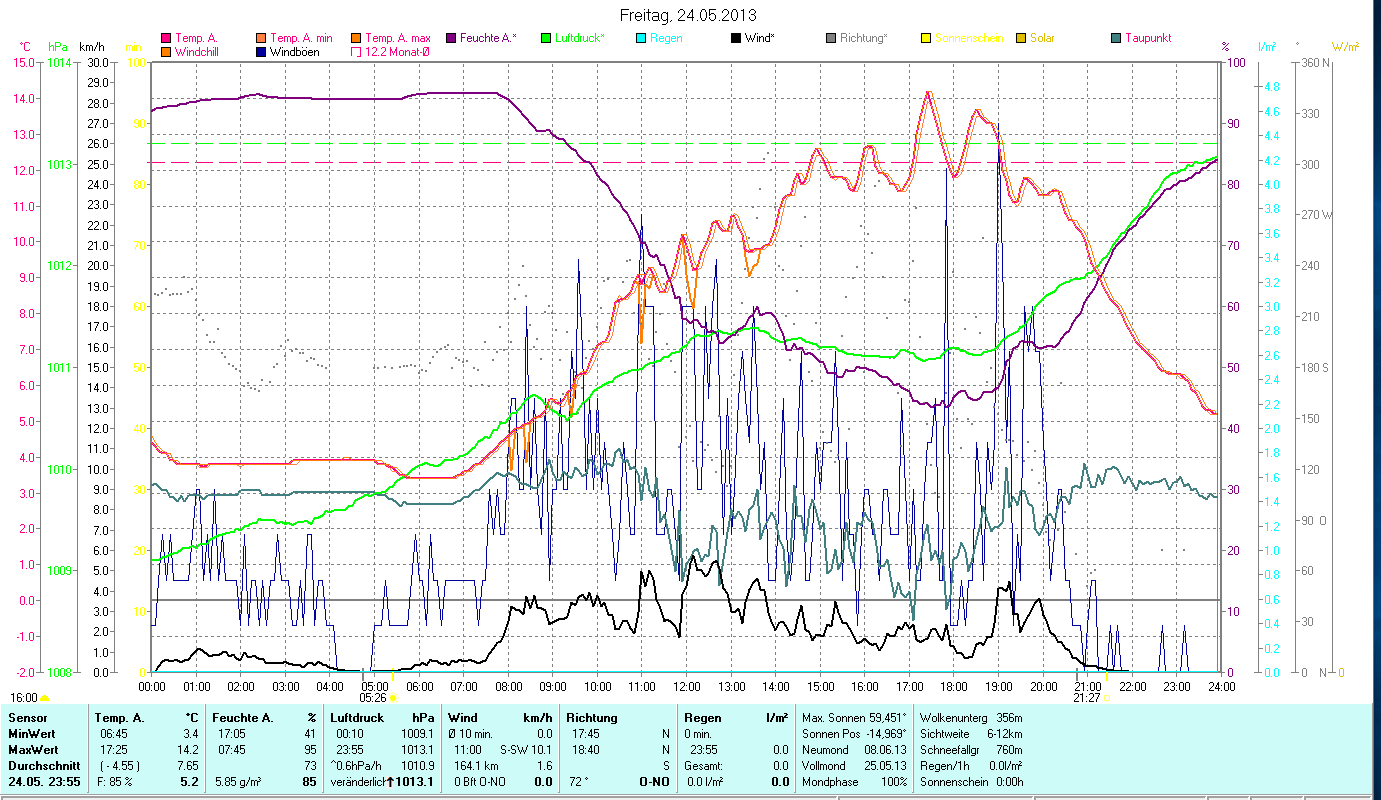Viewport: 1381px width, 800px height.
Task: Click the Taupunkt legend square
Action: (1116, 38)
